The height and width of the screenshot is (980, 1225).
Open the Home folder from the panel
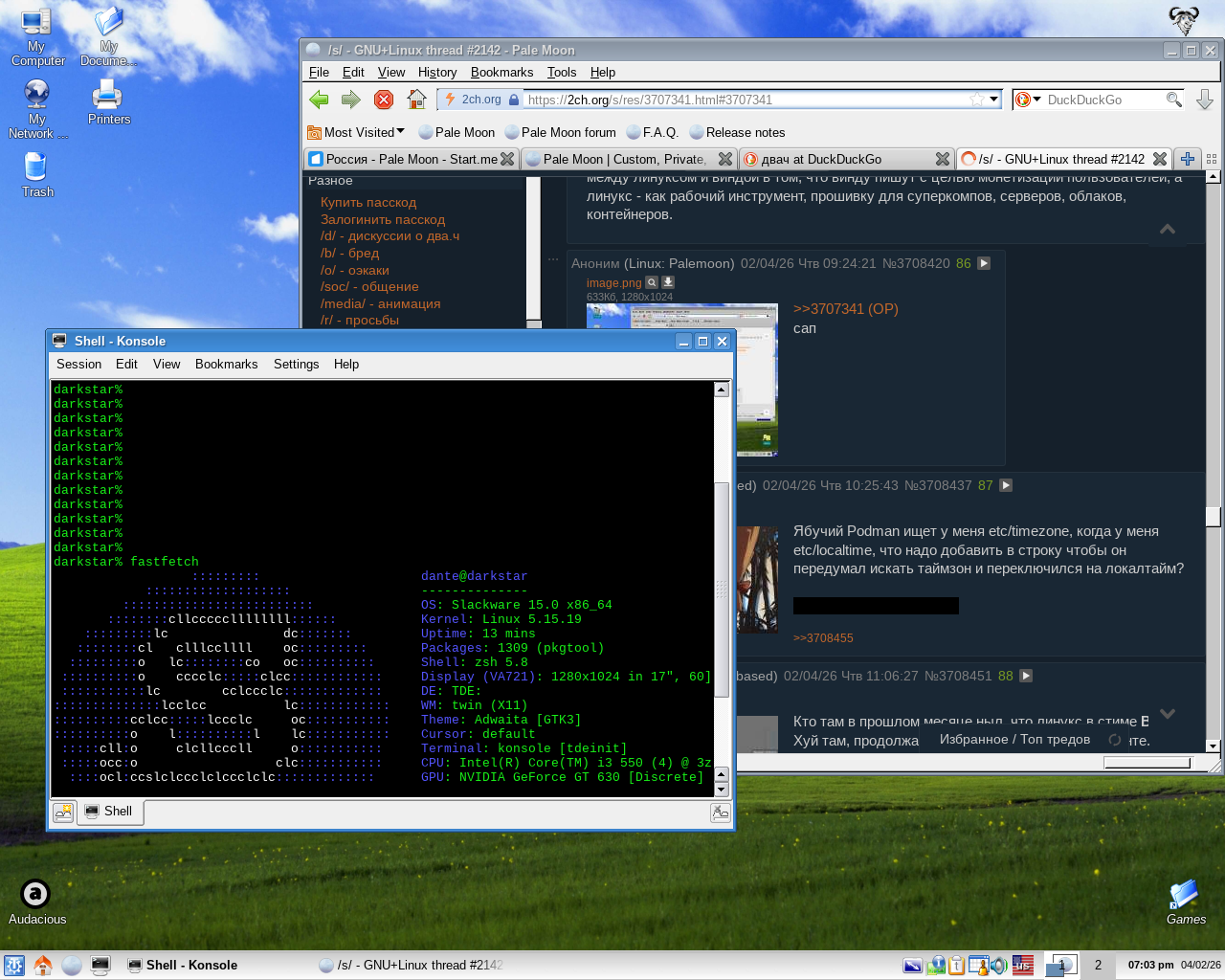click(43, 965)
